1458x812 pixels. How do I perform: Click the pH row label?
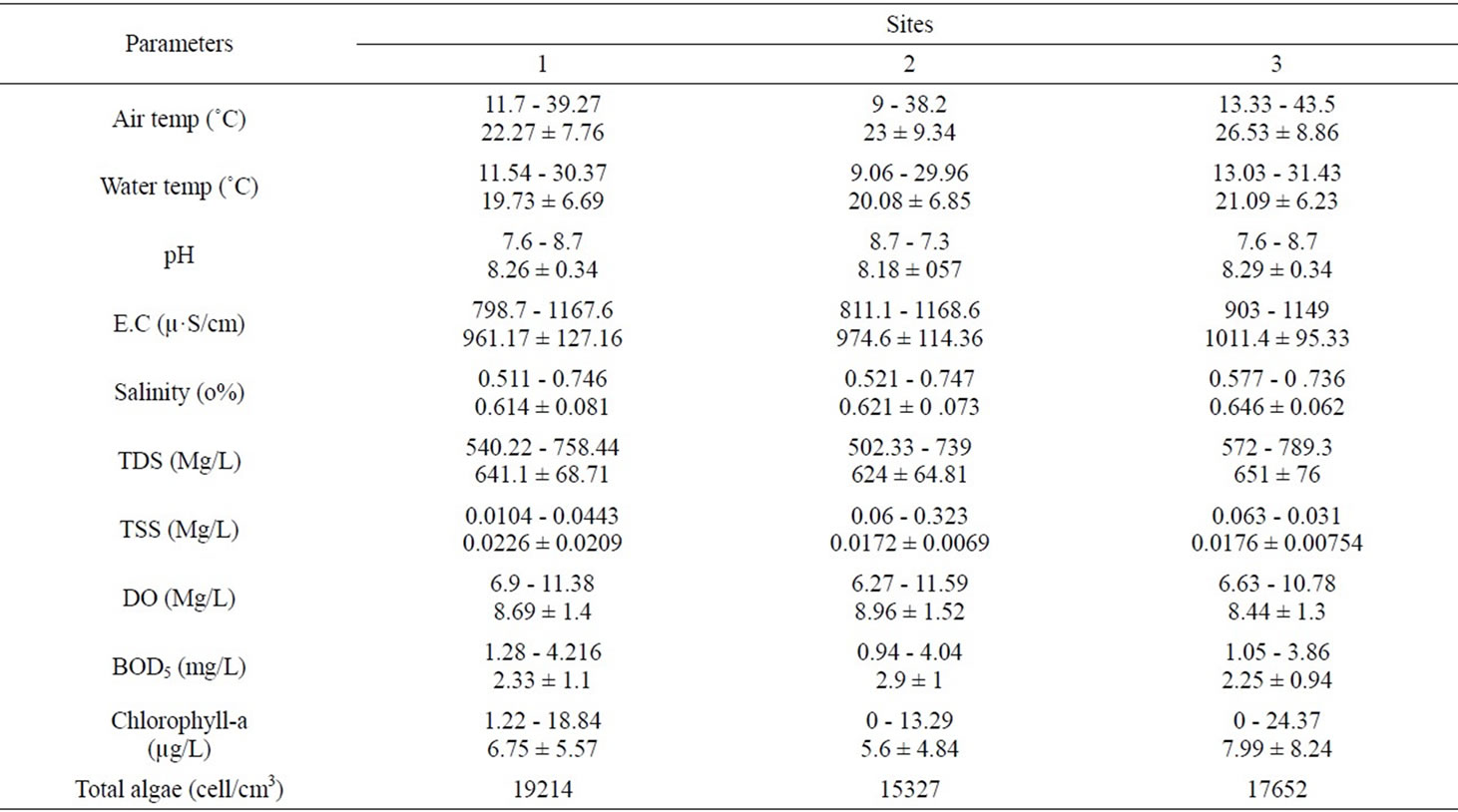point(179,255)
